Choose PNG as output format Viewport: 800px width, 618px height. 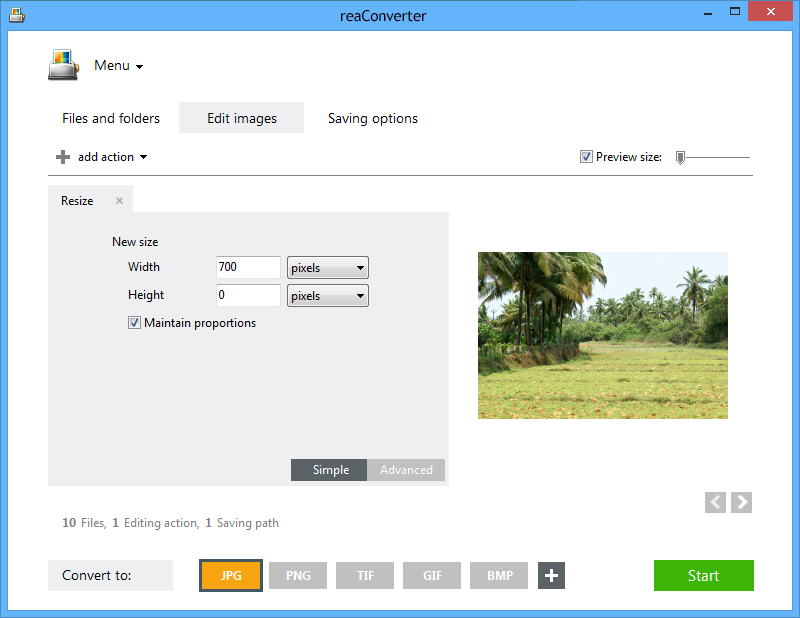click(x=298, y=576)
